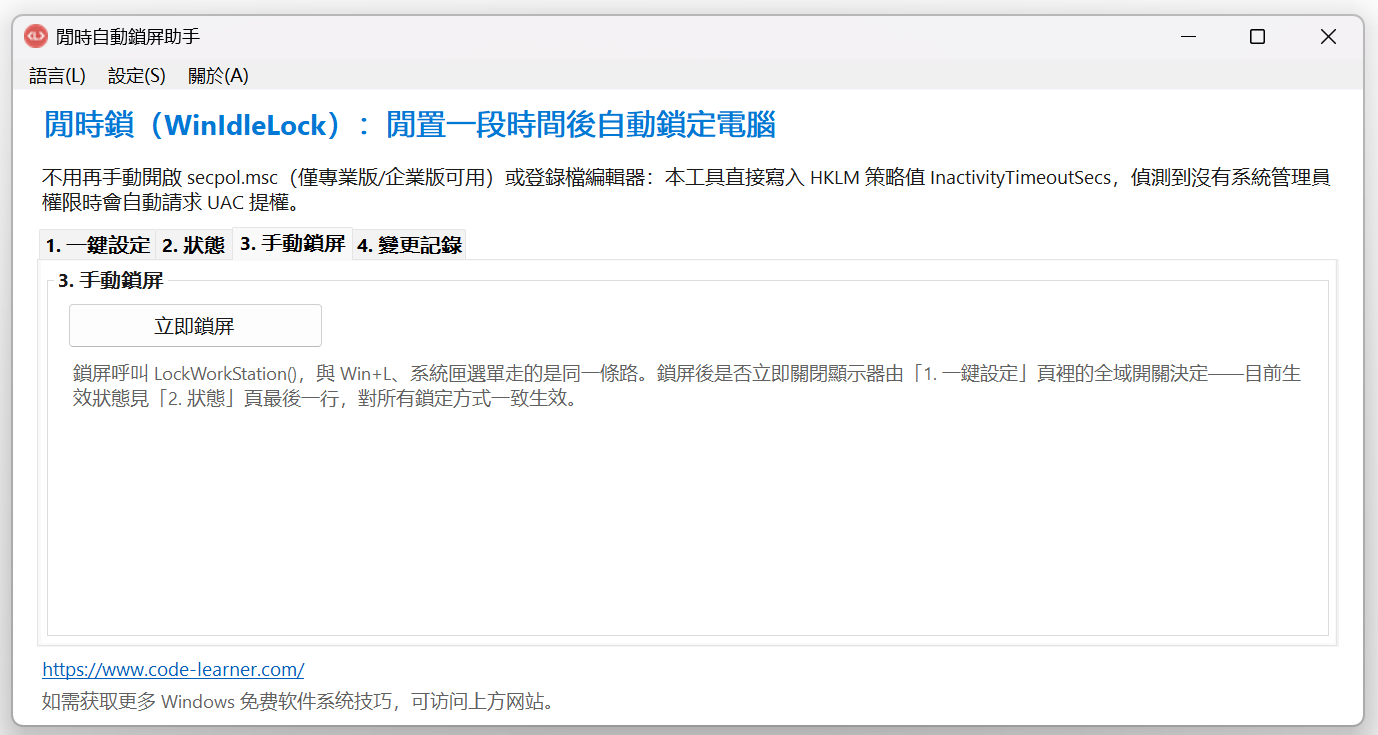Open the 語言(L) menu
The width and height of the screenshot is (1378, 735).
pos(58,76)
